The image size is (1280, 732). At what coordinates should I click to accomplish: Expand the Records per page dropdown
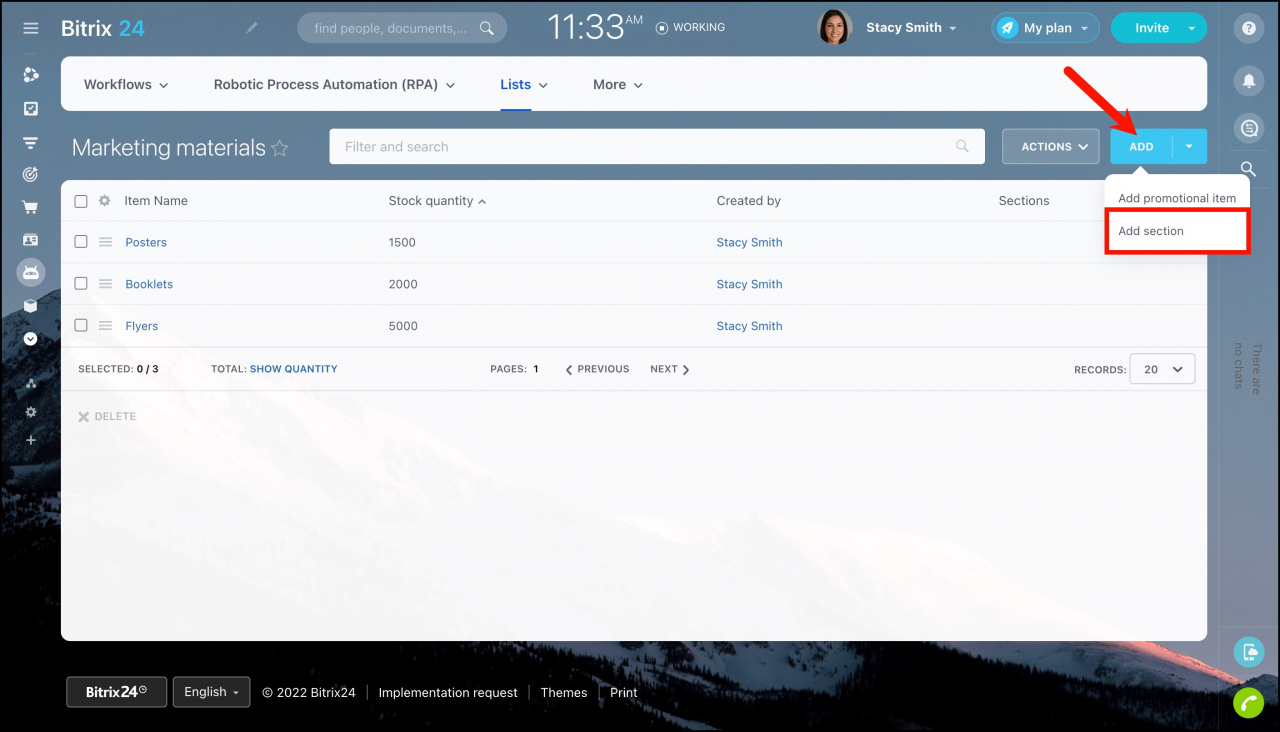pos(1162,369)
